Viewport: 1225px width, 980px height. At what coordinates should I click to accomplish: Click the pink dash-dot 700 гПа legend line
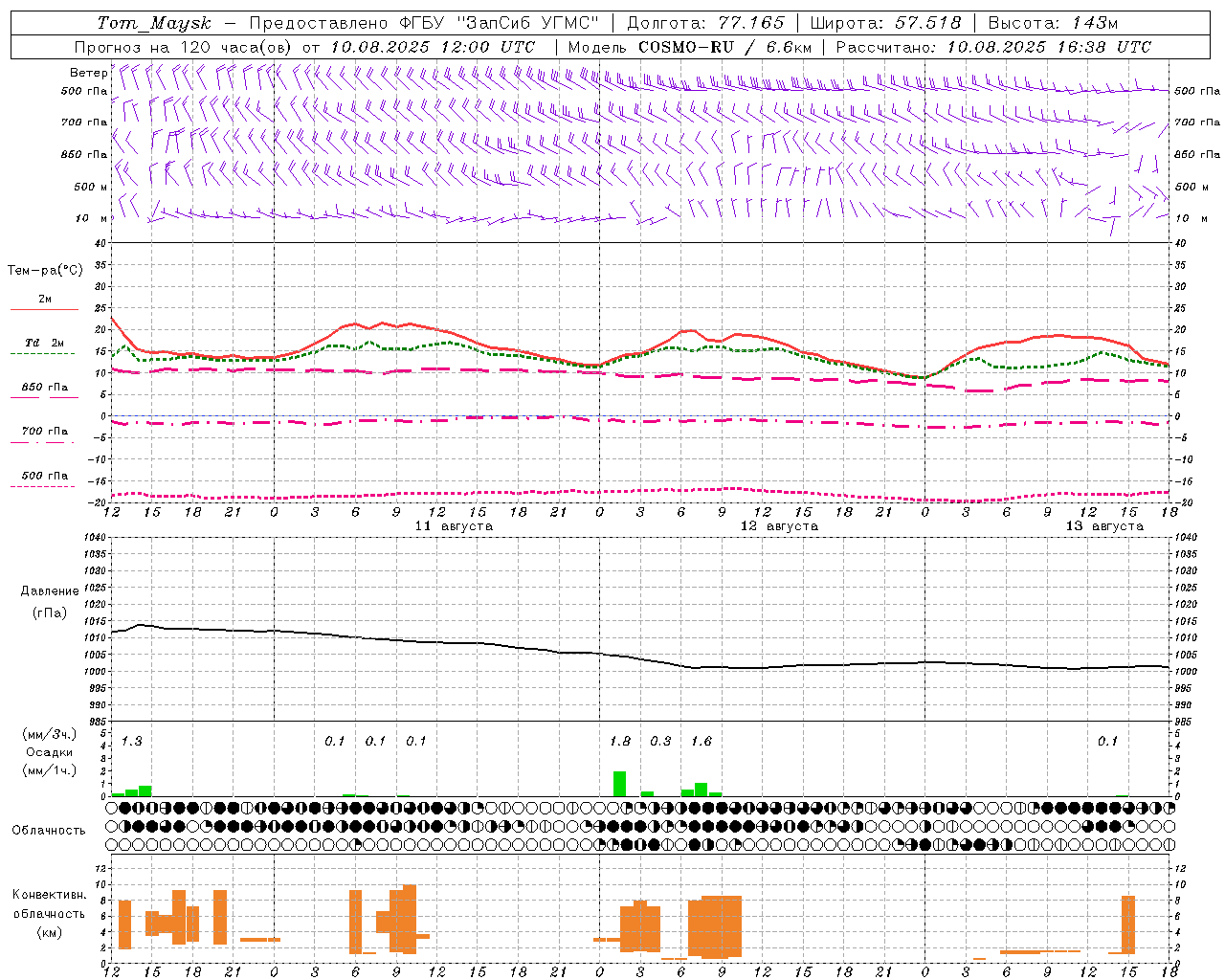[x=44, y=442]
